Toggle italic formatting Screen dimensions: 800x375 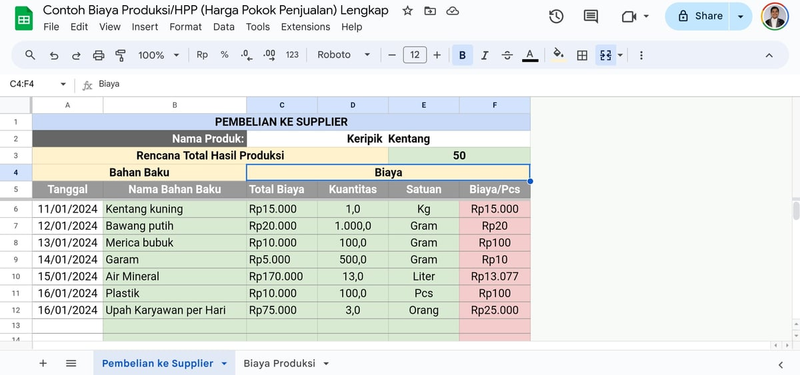pos(485,55)
